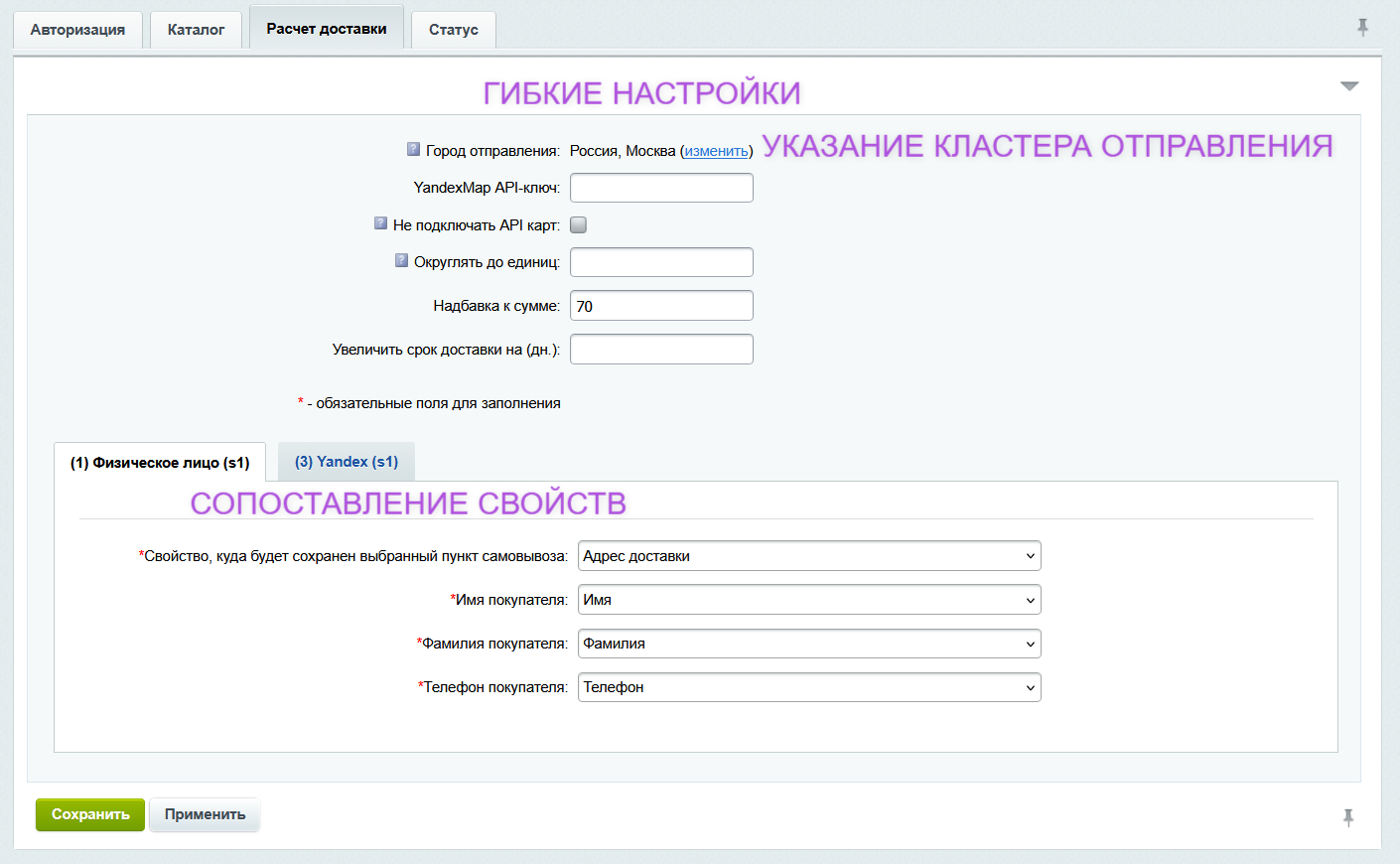Click the Применить button
Screen dimensions: 1400x864
point(205,814)
